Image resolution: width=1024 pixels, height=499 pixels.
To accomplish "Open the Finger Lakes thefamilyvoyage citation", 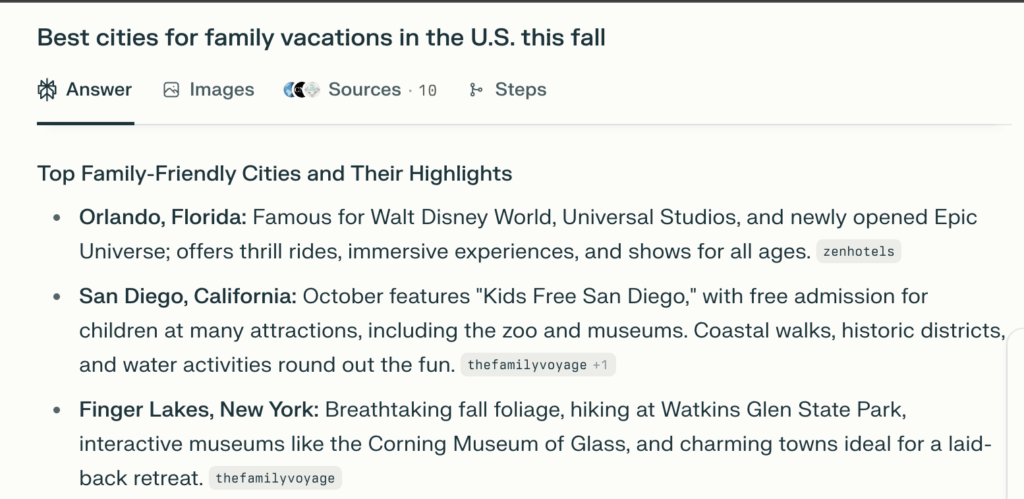I will [x=277, y=479].
